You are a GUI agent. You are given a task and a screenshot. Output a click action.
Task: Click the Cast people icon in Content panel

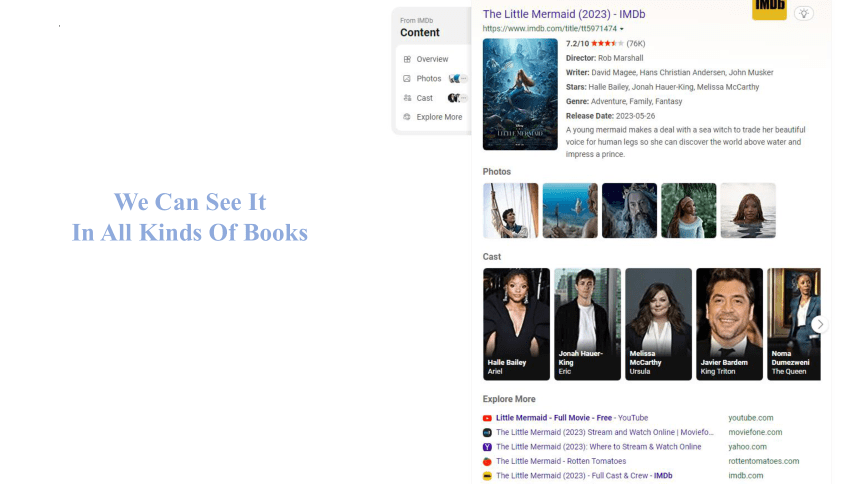tap(407, 98)
